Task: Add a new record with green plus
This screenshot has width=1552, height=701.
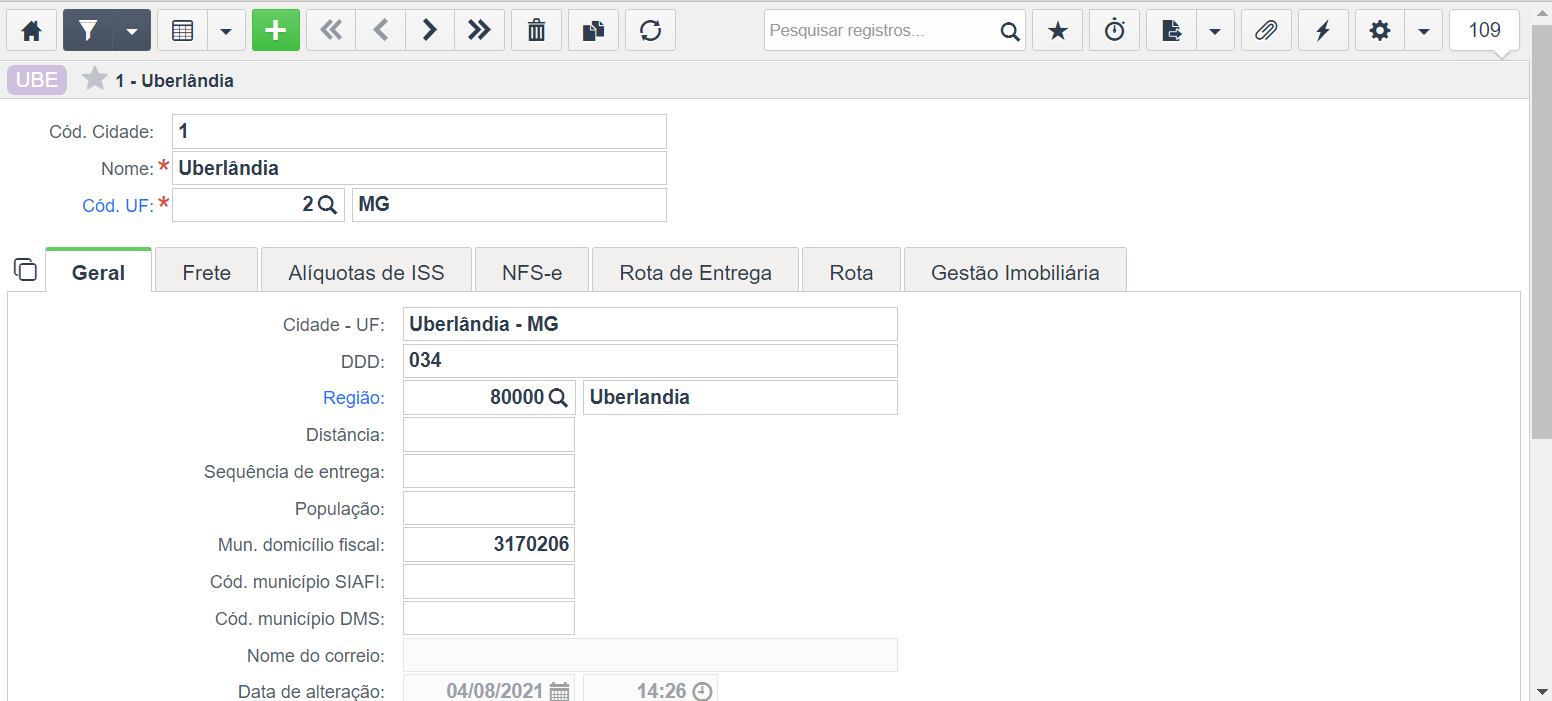Action: [x=276, y=31]
